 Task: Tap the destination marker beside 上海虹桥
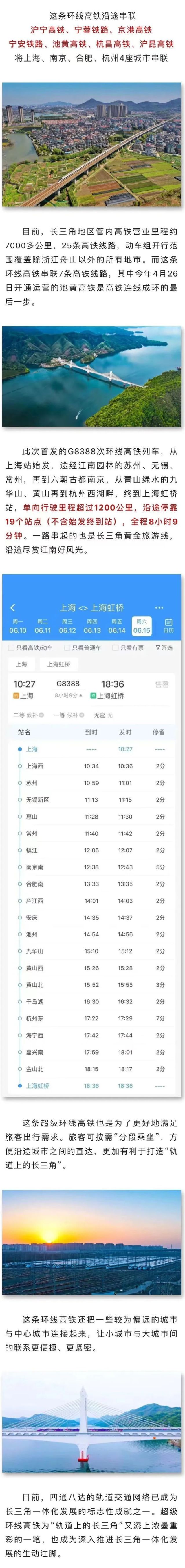coord(94,696)
